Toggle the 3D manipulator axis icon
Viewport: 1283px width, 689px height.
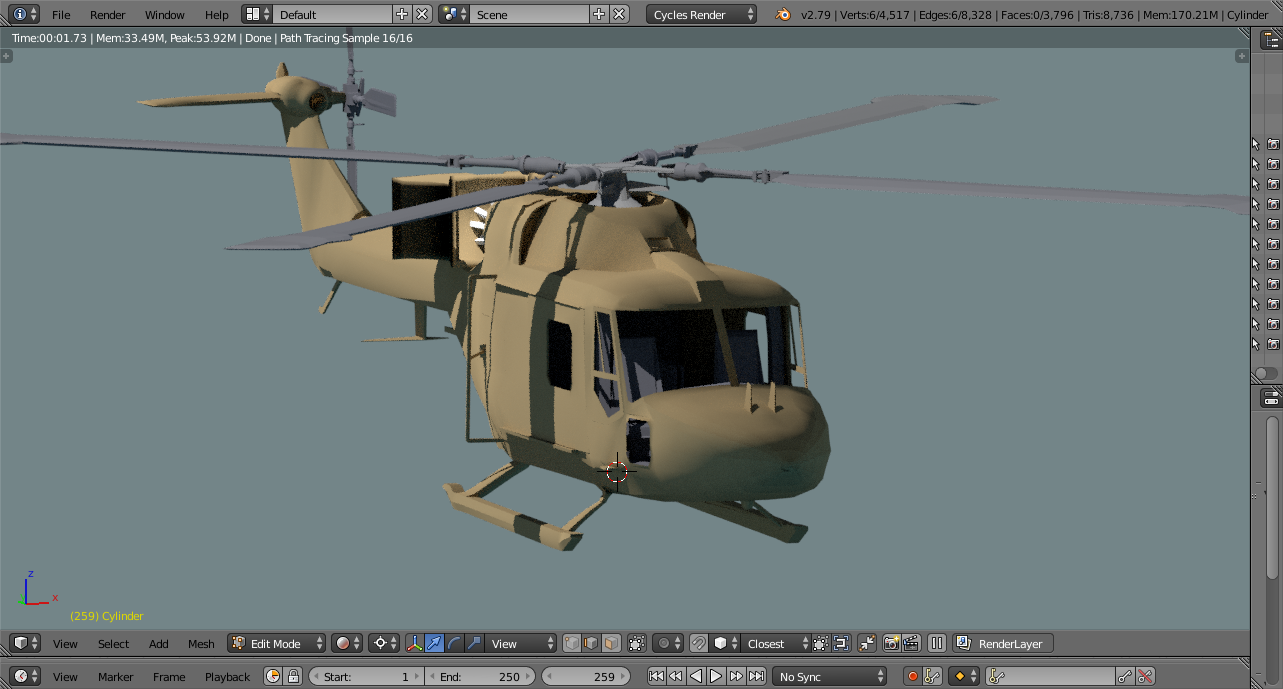pyautogui.click(x=415, y=643)
